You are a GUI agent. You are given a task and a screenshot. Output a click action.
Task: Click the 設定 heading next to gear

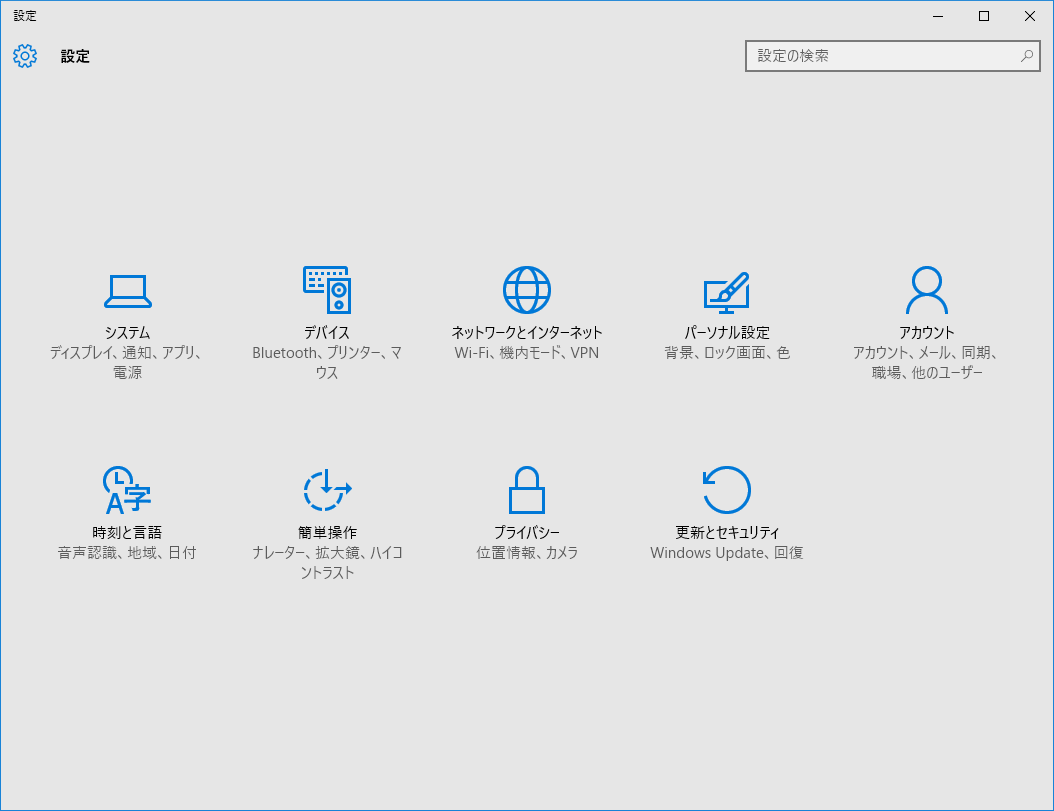[x=75, y=56]
